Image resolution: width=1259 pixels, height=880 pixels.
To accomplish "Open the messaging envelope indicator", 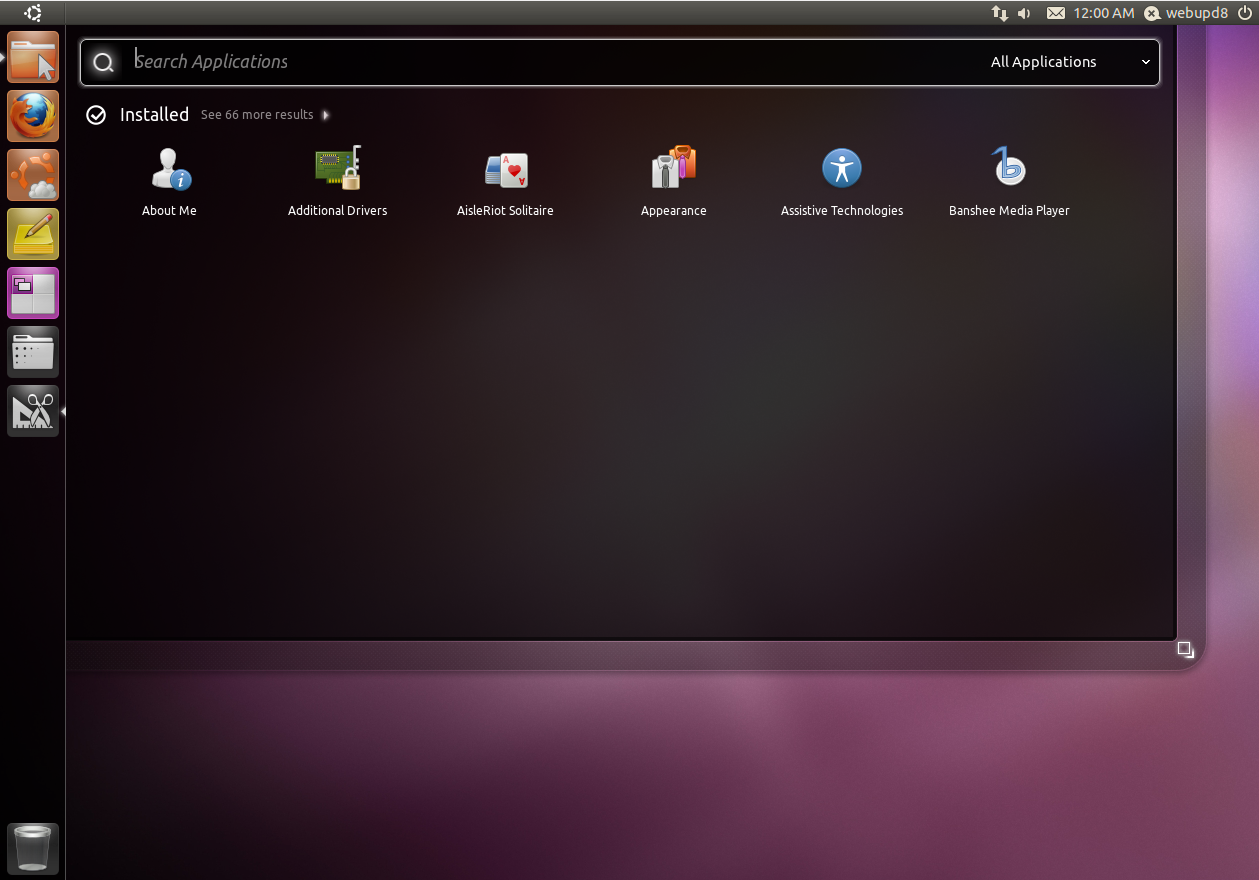I will point(1056,13).
